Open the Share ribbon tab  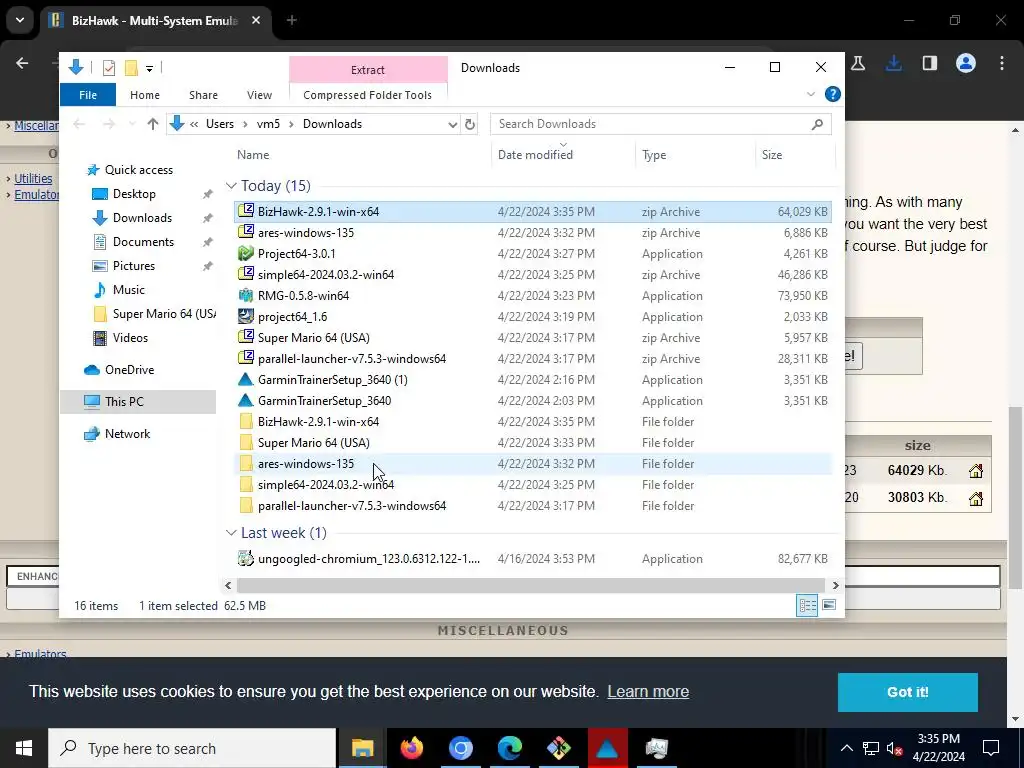click(203, 95)
